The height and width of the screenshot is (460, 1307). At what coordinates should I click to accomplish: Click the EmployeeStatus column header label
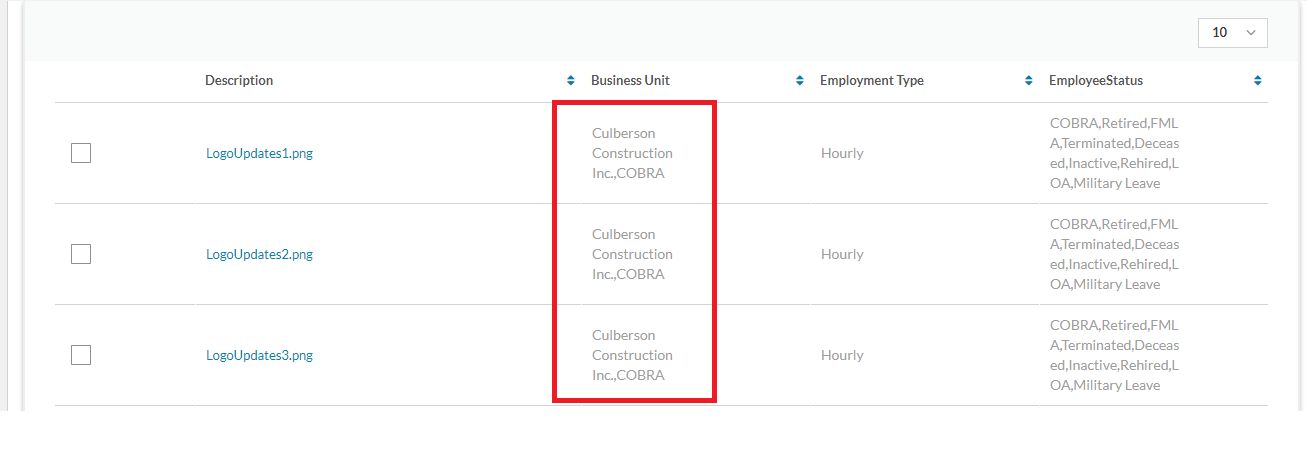1095,81
